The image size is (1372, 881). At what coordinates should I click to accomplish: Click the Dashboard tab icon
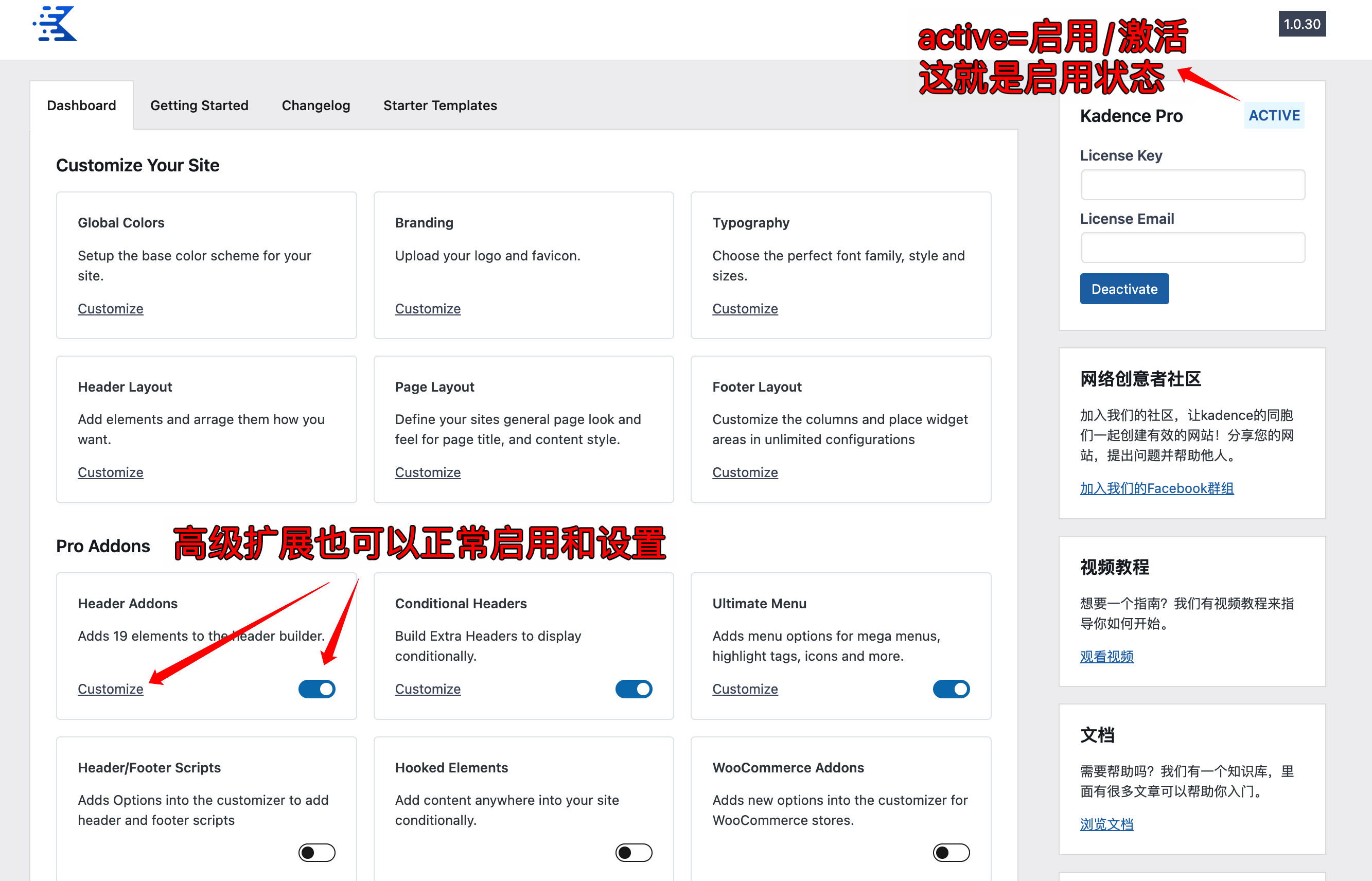(82, 105)
